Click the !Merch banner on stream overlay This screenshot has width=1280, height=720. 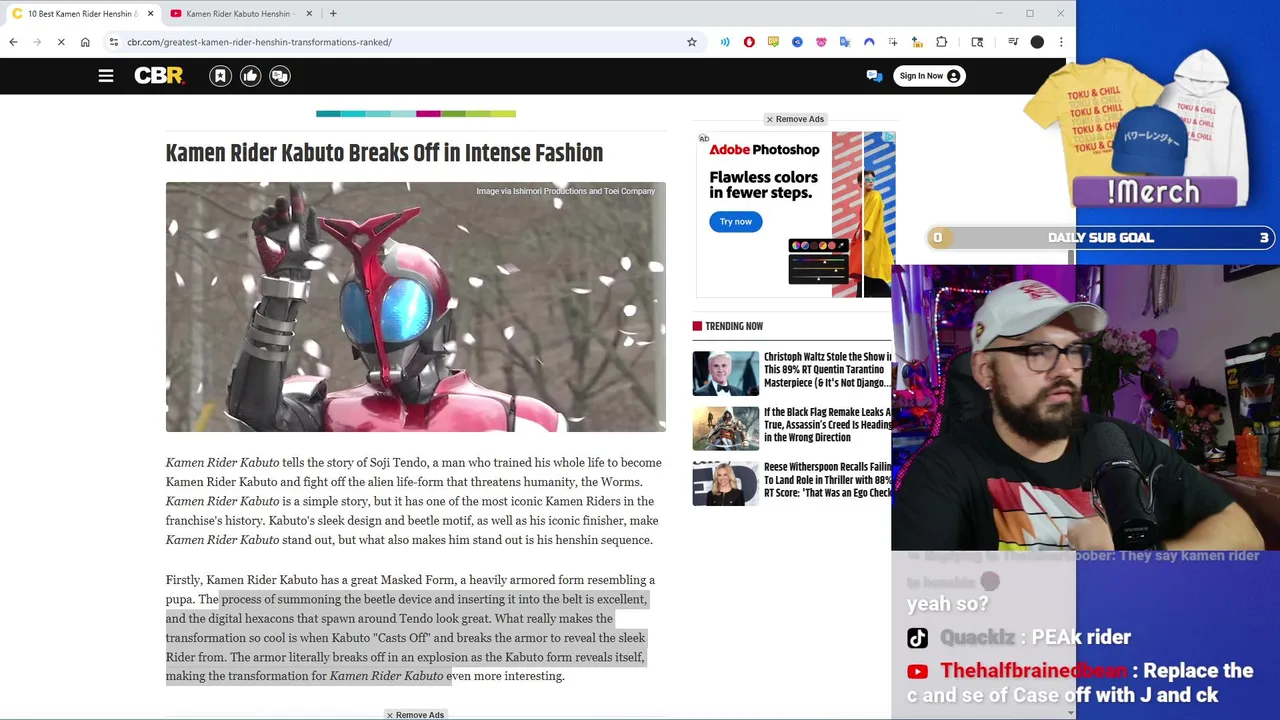(x=1154, y=192)
